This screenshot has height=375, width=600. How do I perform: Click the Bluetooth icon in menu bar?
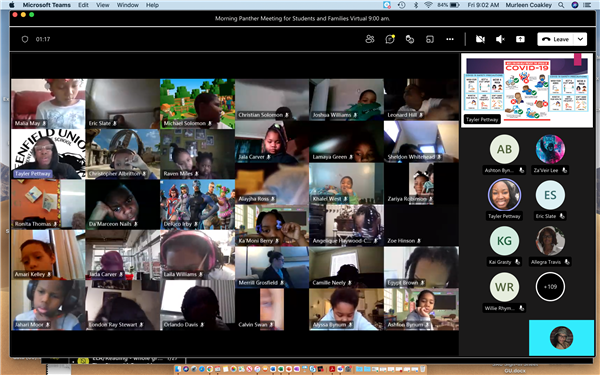coord(416,5)
